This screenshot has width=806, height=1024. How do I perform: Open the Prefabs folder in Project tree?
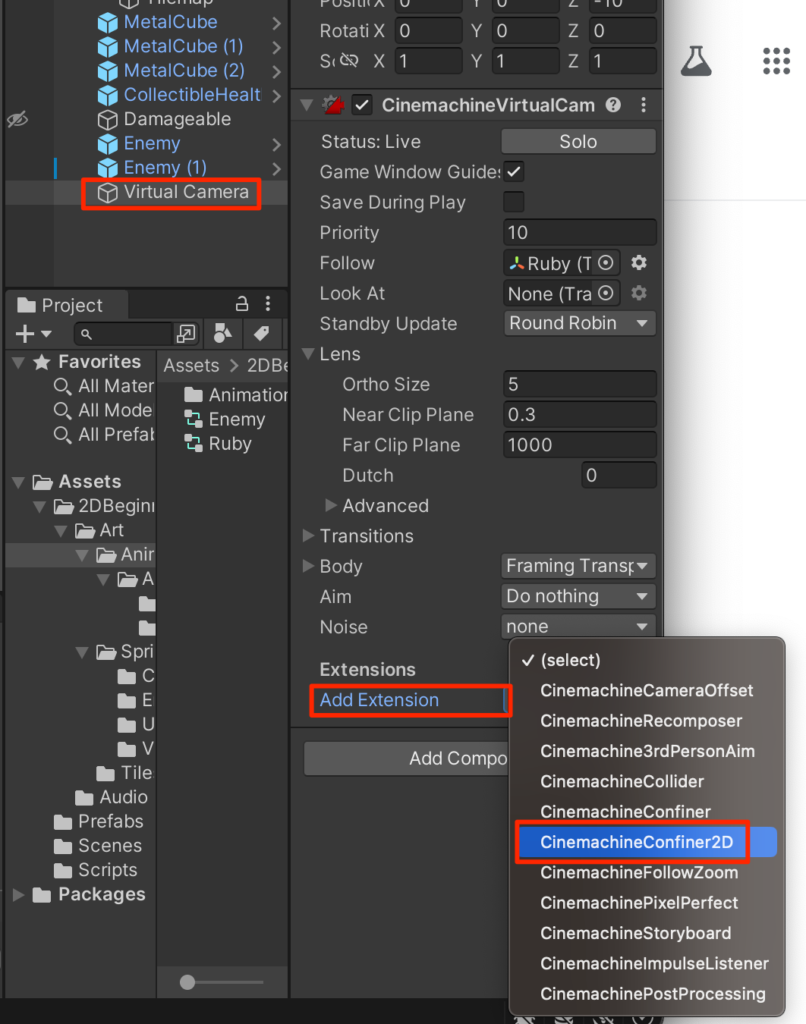point(99,821)
